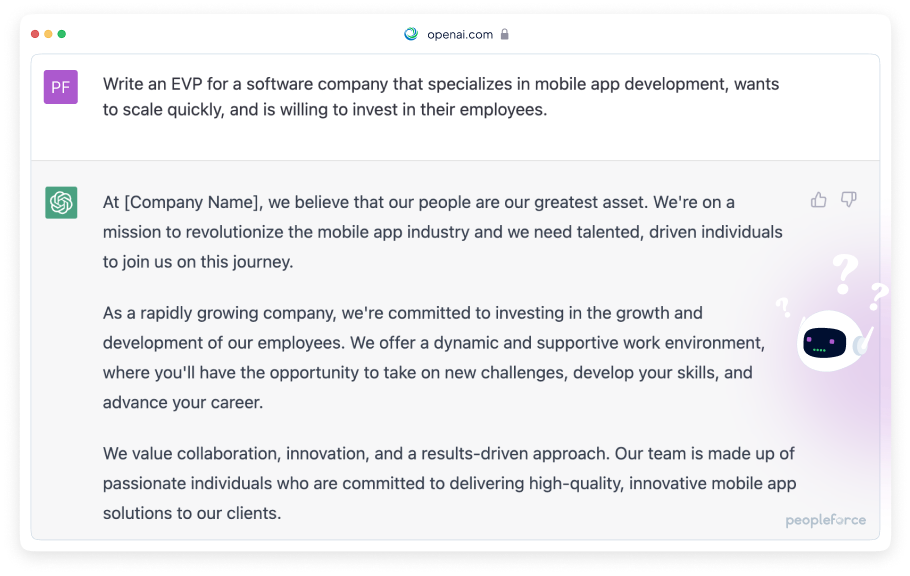Maximize the window with the green button

[62, 34]
